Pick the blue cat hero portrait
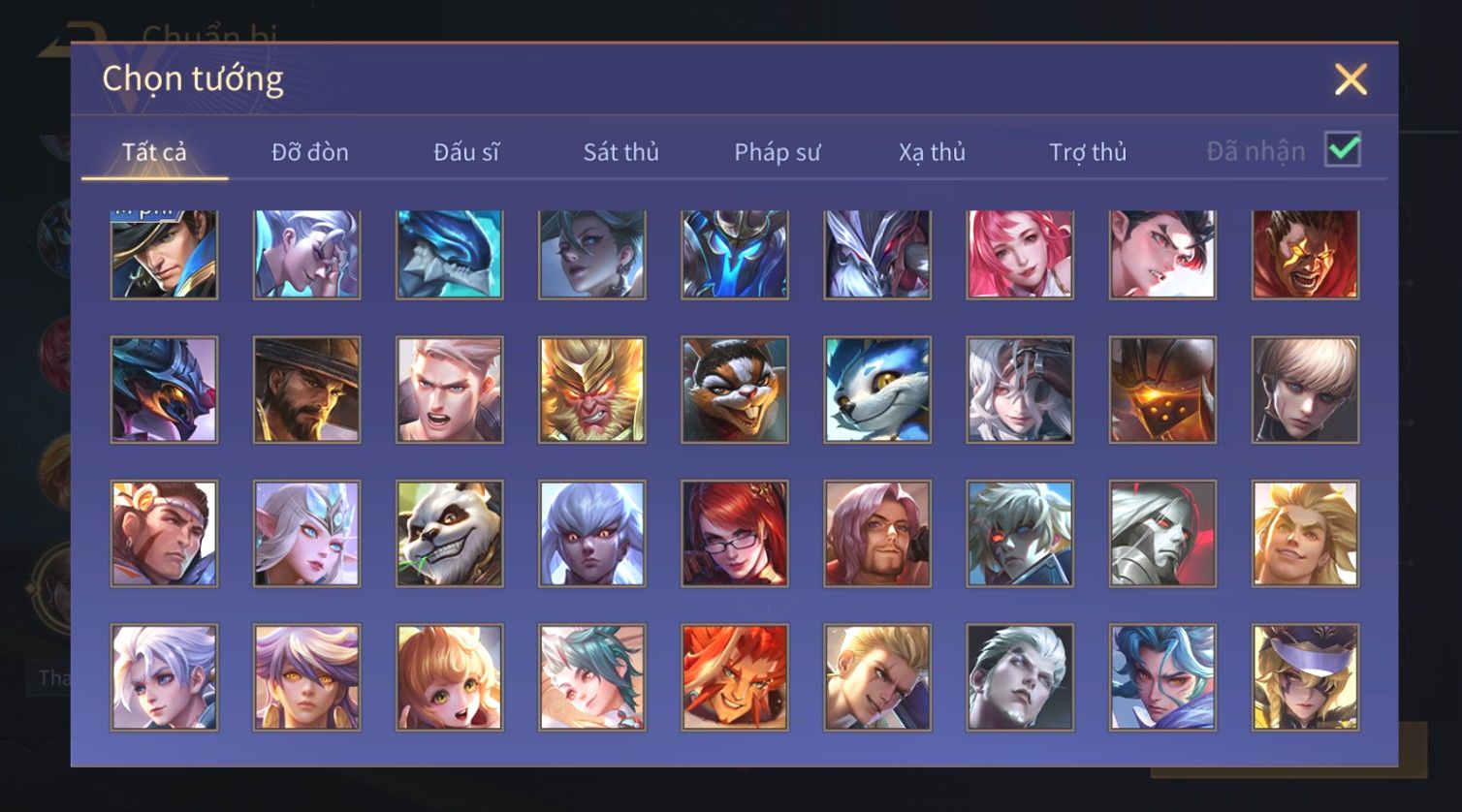Image resolution: width=1462 pixels, height=812 pixels. point(877,390)
